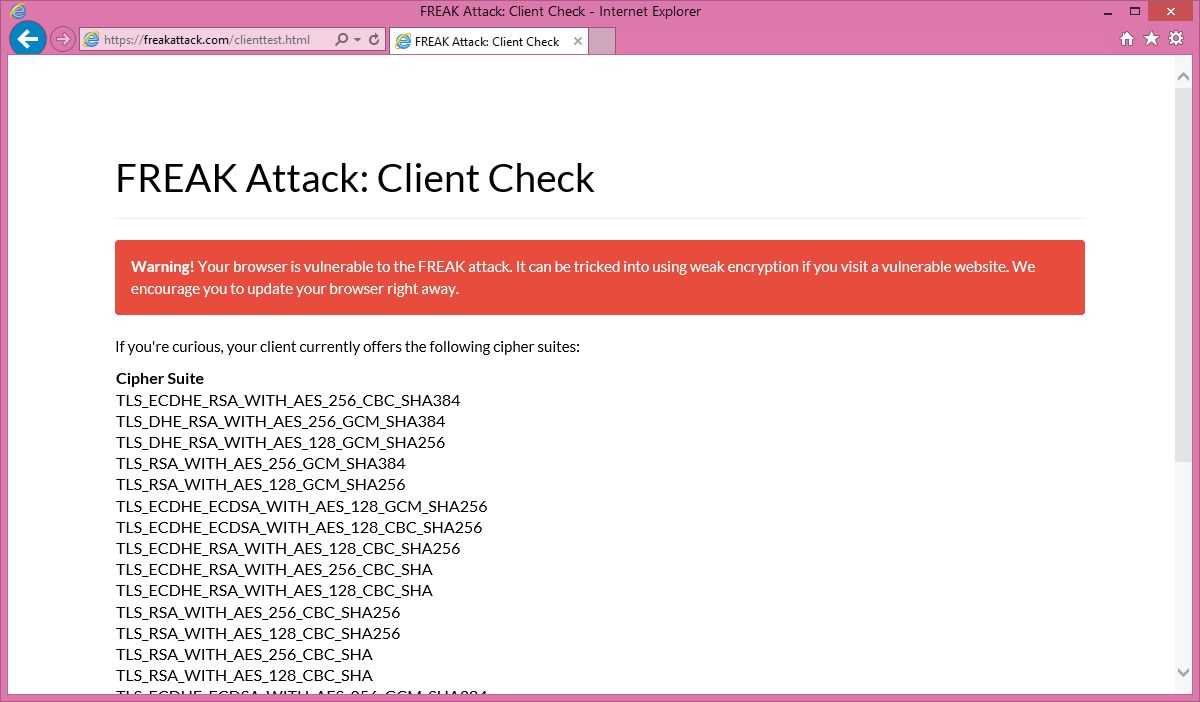This screenshot has height=702, width=1200.
Task: Click the site icon inside the address bar
Action: coord(91,39)
